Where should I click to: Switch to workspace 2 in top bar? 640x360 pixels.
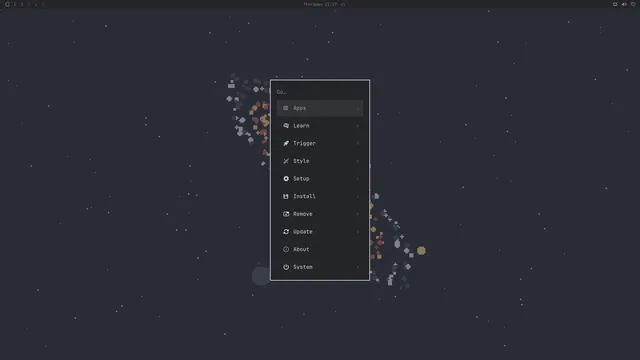coord(22,4)
